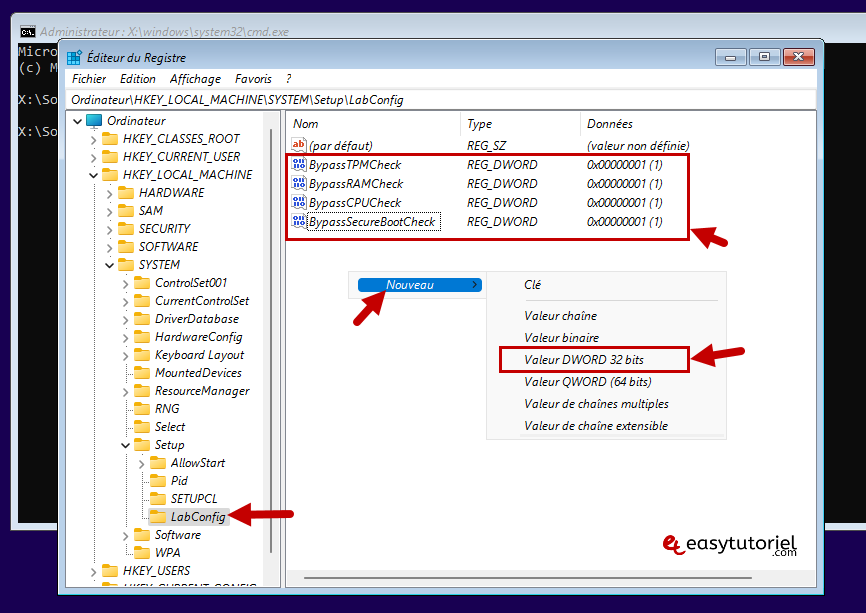Choose Valeur DWORD 32 bits from submenu
Viewport: 866px width, 613px height.
[x=584, y=360]
